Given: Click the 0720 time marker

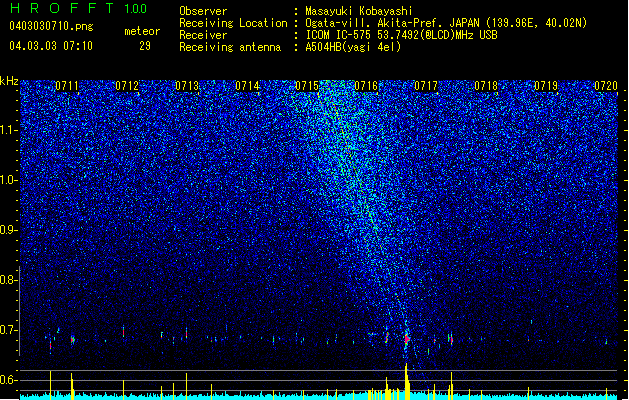Looking at the screenshot, I should [x=606, y=85].
